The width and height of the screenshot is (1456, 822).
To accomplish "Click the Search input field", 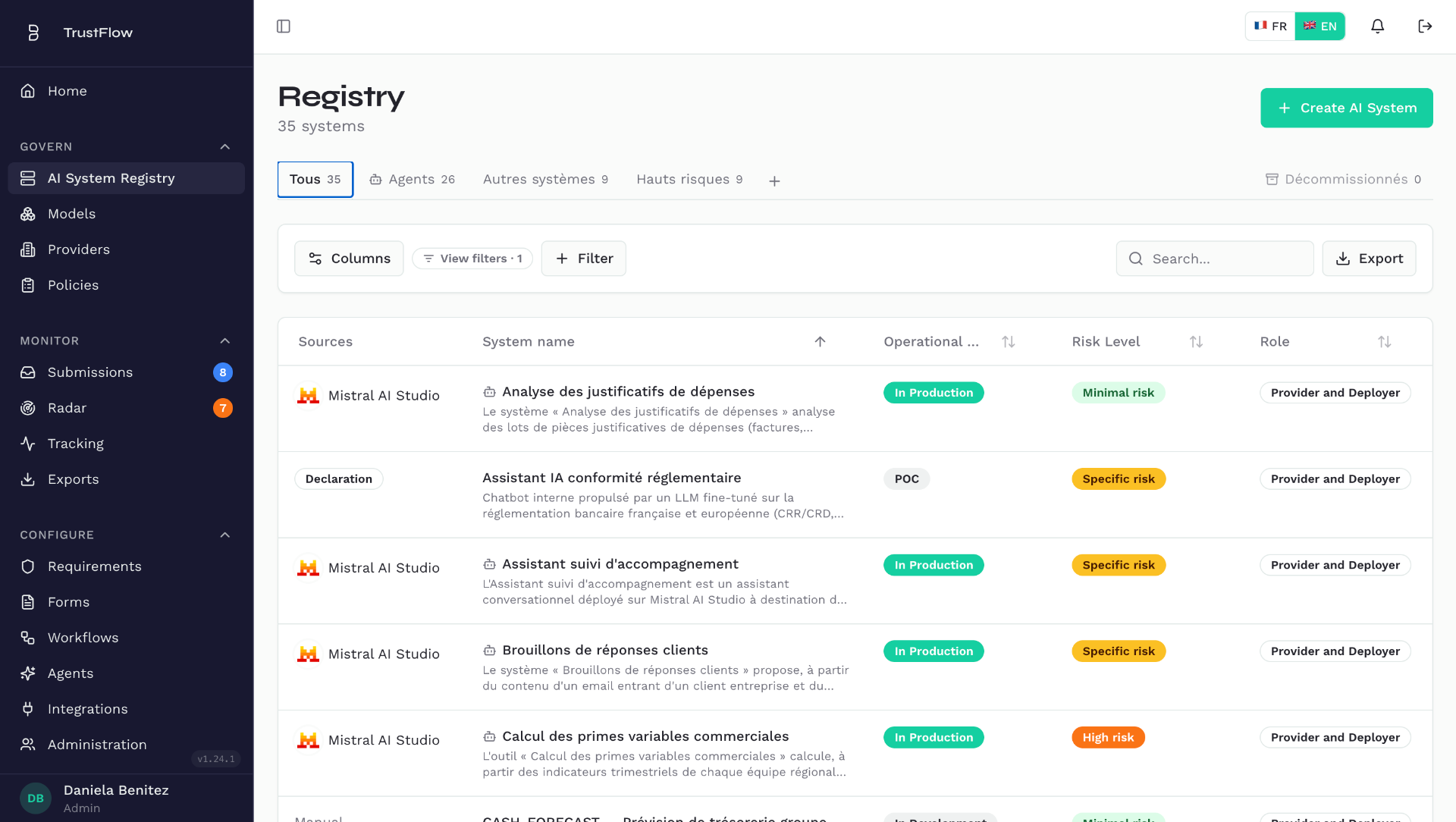I will (1215, 259).
